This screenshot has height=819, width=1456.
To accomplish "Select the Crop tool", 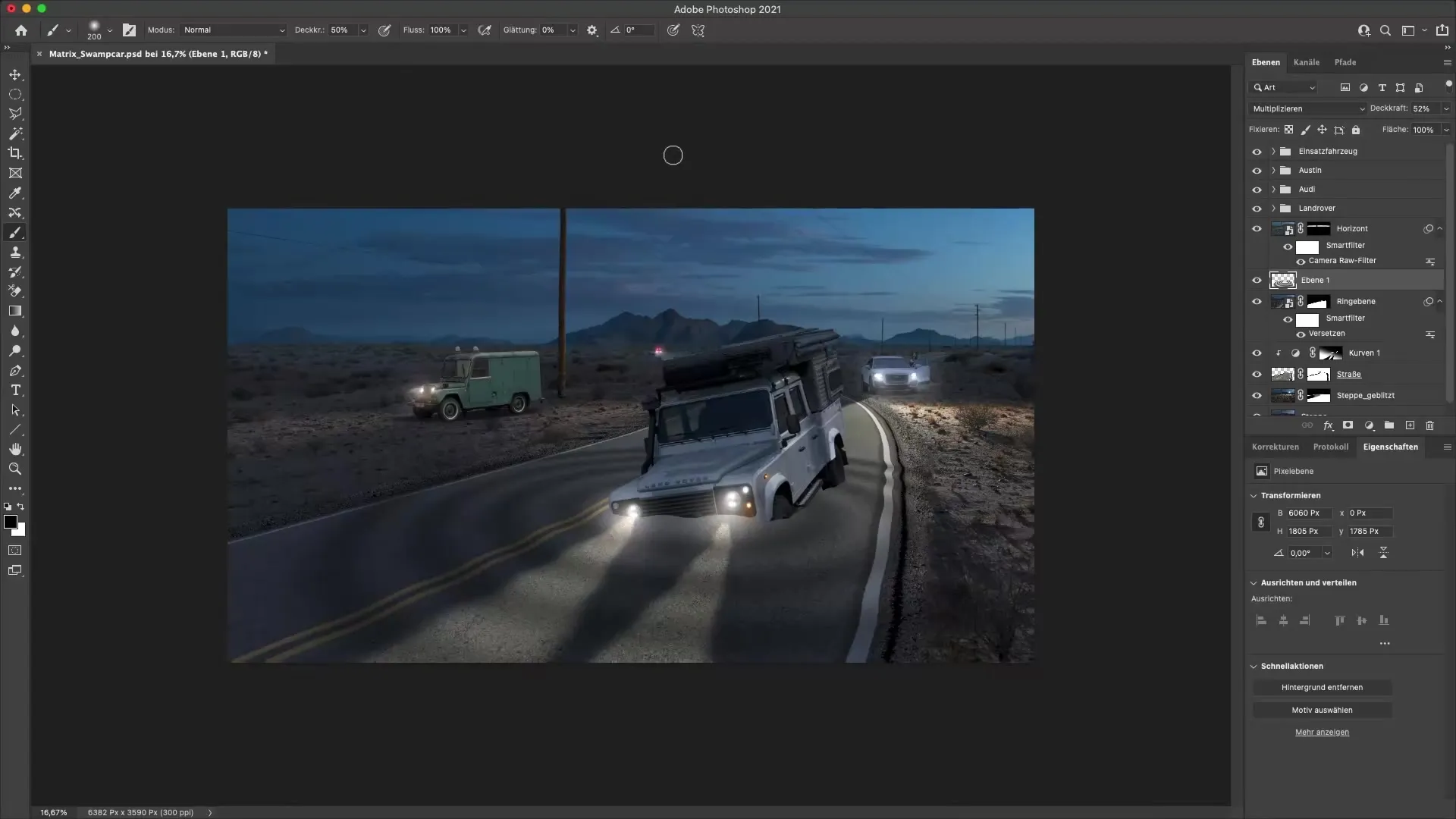I will pos(15,153).
